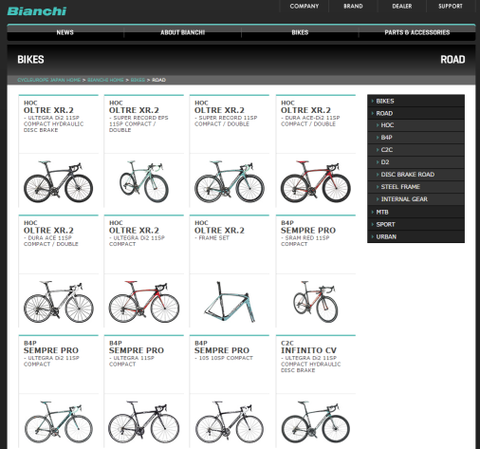Image resolution: width=480 pixels, height=449 pixels.
Task: View red Oltre XR.2 Ultegra Di2 Compact image
Action: 144,302
